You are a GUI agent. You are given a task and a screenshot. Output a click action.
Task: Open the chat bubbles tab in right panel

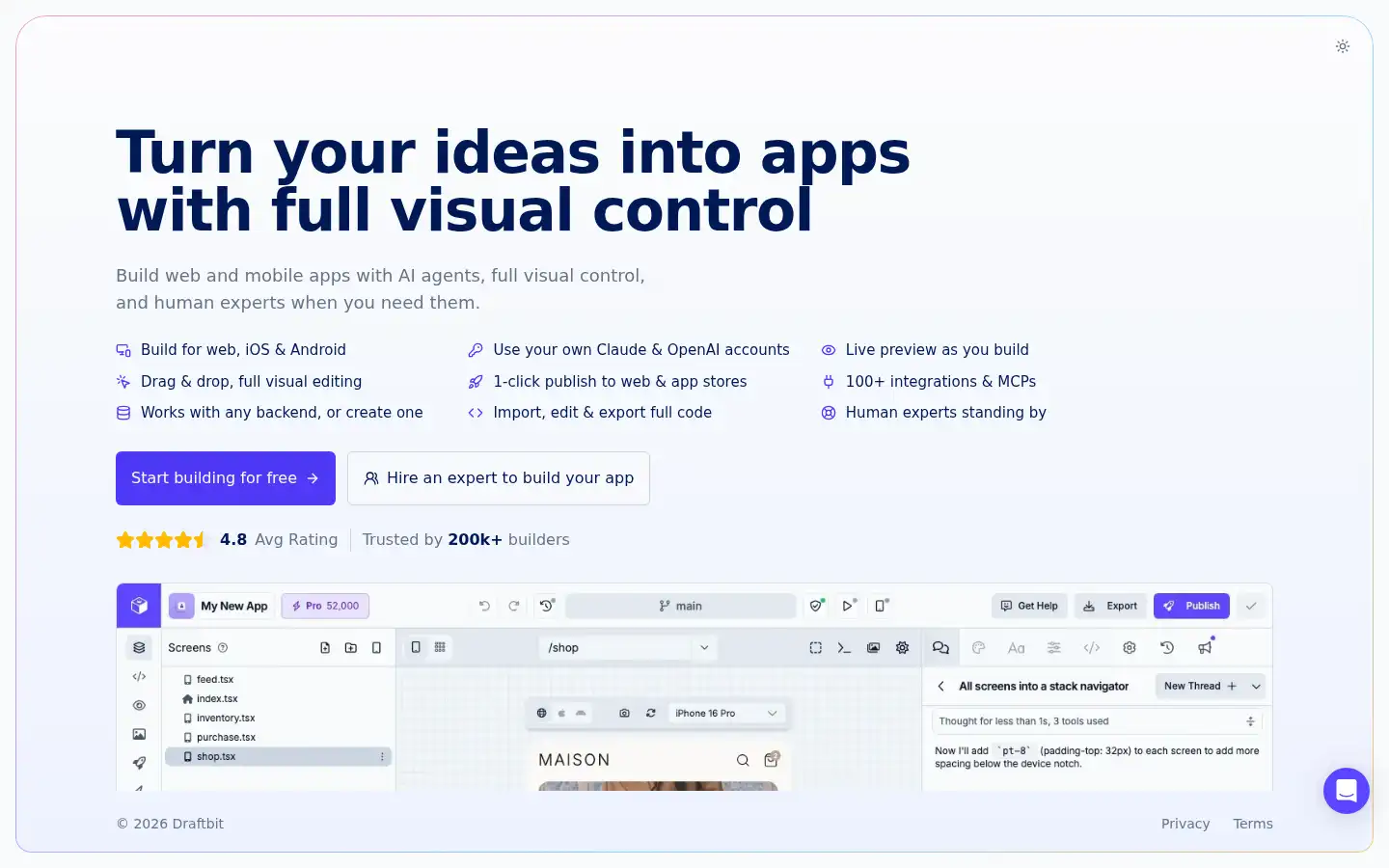pyautogui.click(x=940, y=648)
